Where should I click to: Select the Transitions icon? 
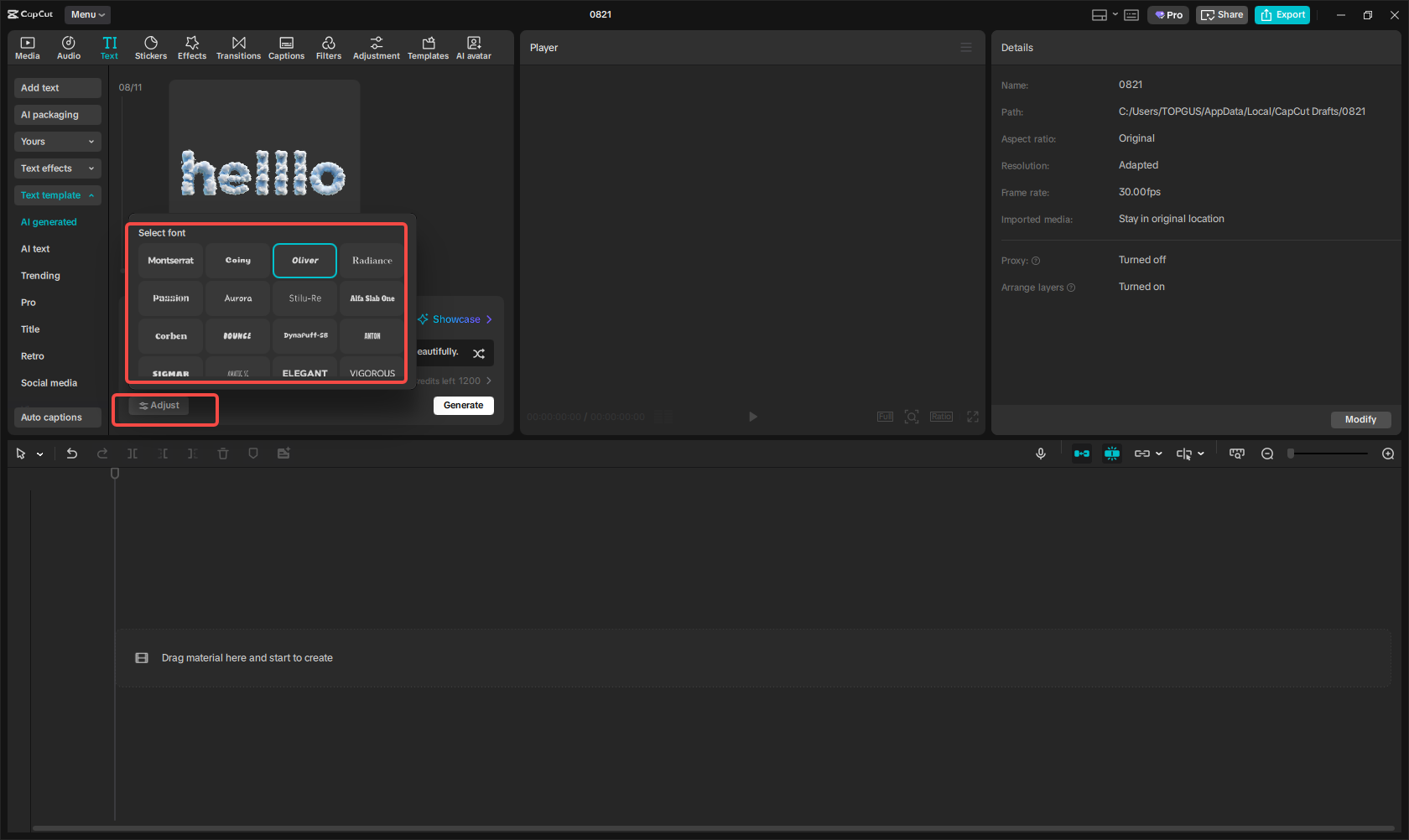click(238, 47)
